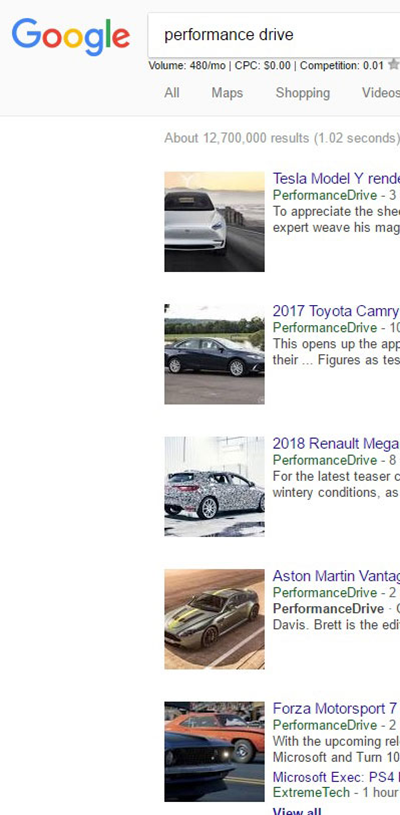This screenshot has height=815, width=400.
Task: Open the Tesla Model Y article link
Action: tap(336, 179)
